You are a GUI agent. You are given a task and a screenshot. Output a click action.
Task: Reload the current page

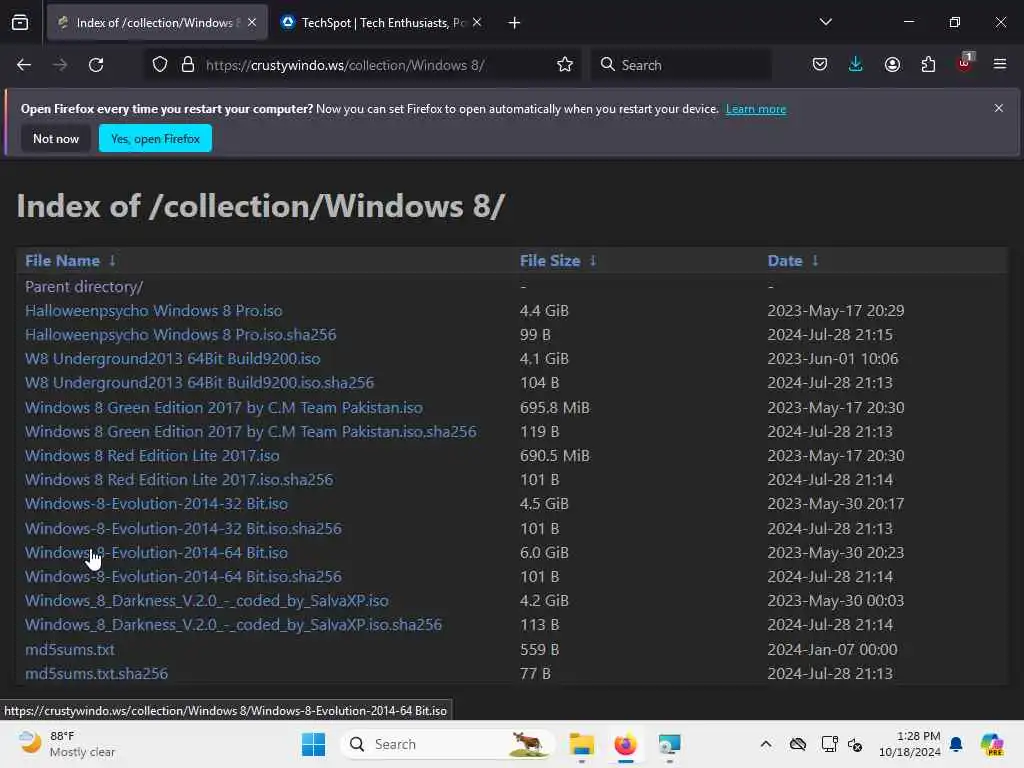[96, 65]
